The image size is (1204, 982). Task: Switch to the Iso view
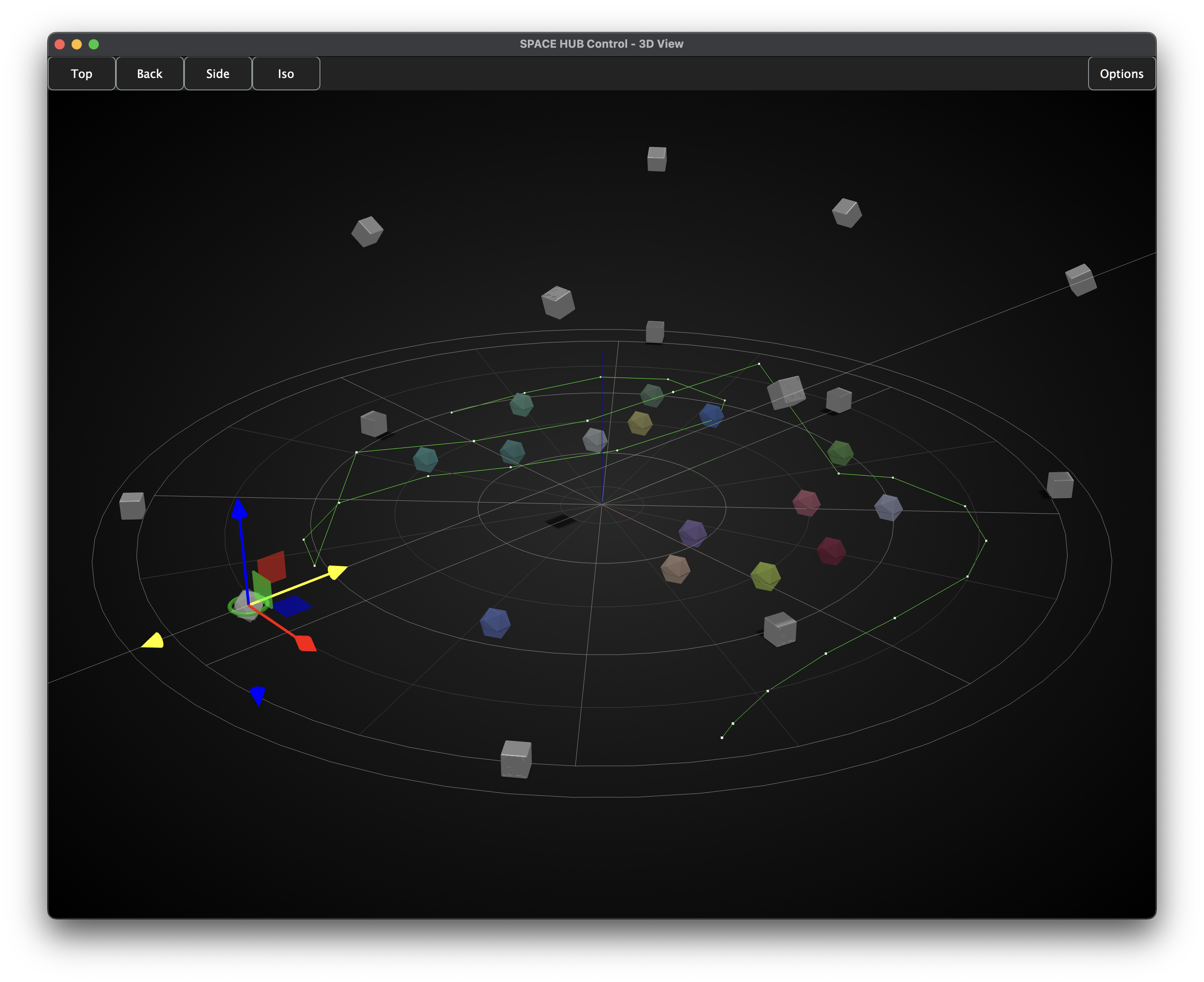[285, 74]
